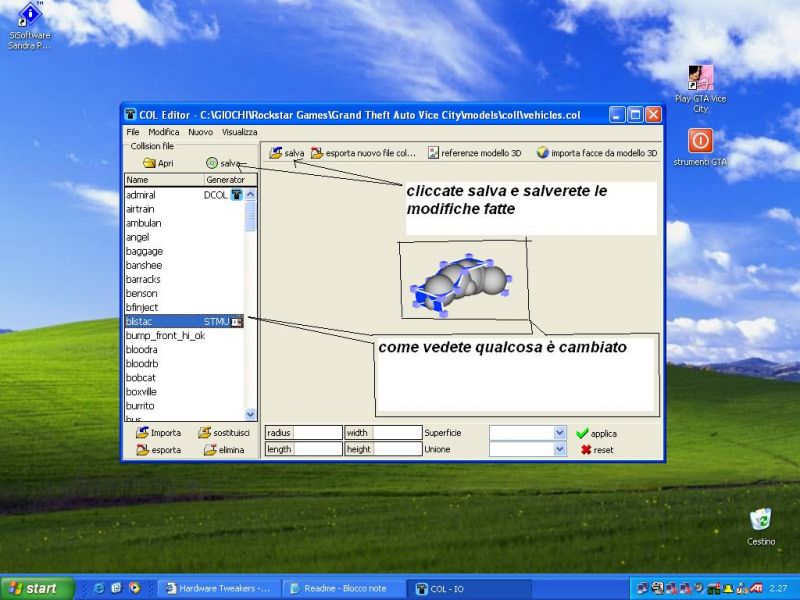Click esporta nuovo file col icon
The image size is (800, 600).
click(x=317, y=153)
